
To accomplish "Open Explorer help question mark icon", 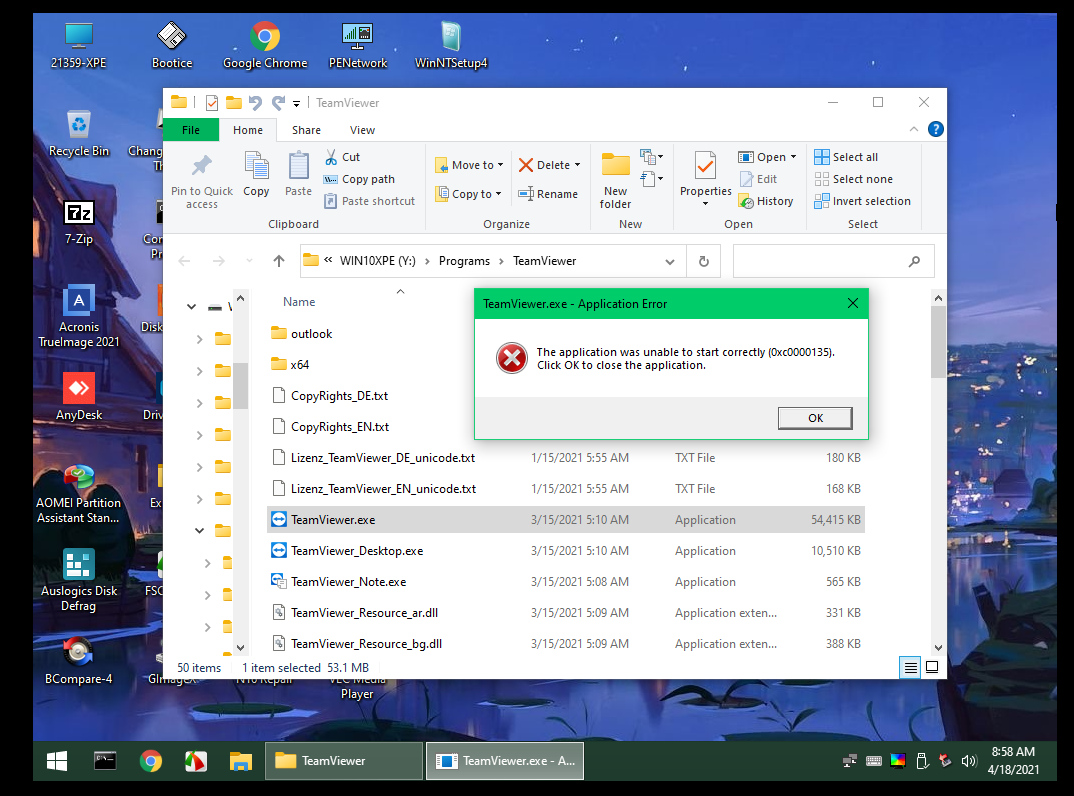I will (935, 129).
